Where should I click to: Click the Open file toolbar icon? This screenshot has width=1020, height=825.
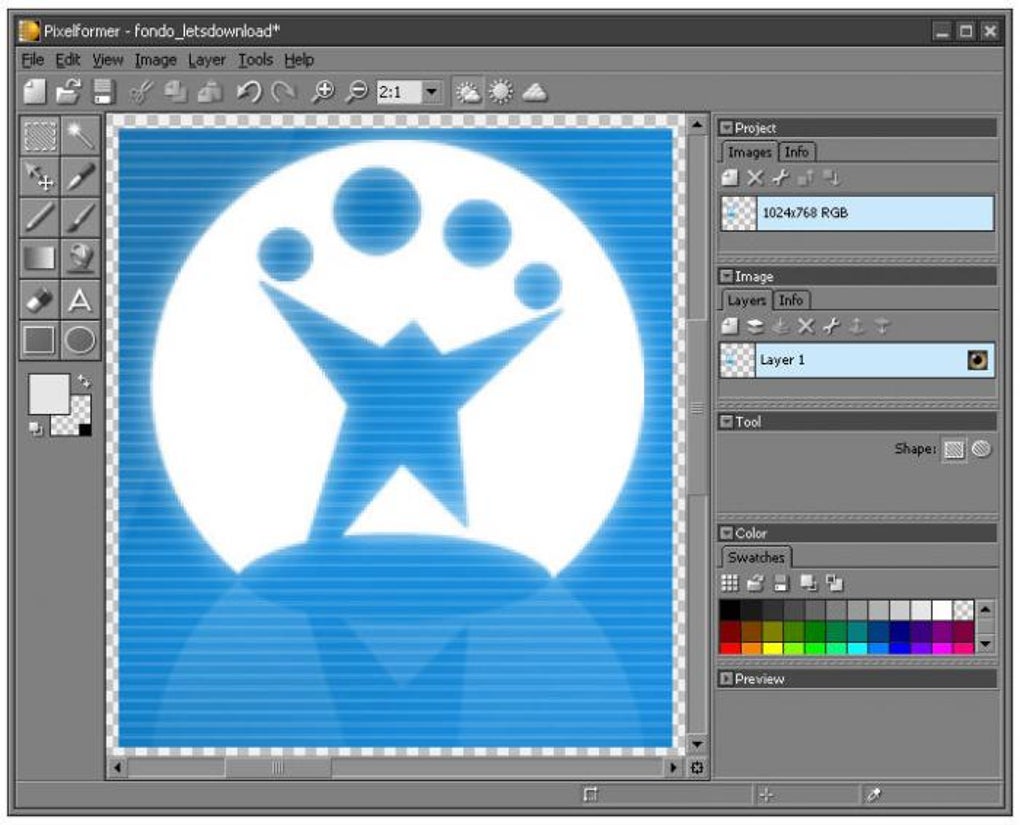click(x=68, y=92)
